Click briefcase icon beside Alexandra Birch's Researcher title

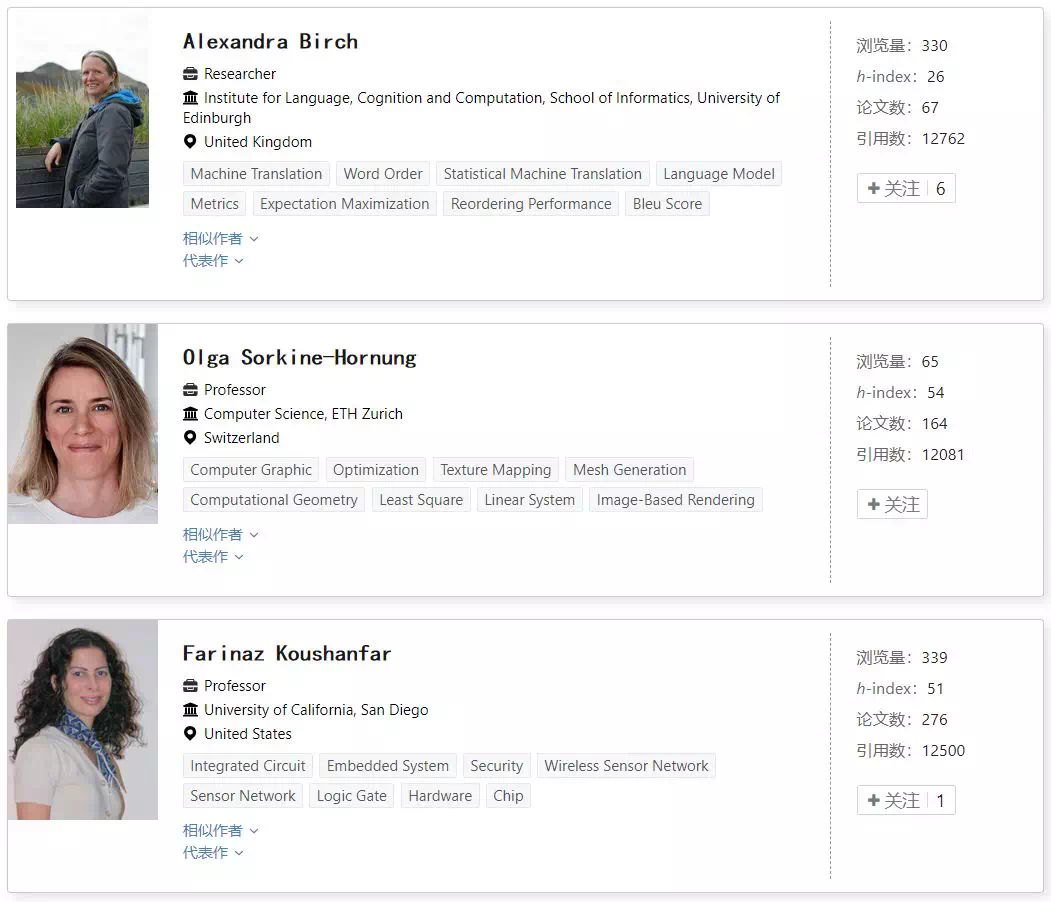tap(190, 74)
